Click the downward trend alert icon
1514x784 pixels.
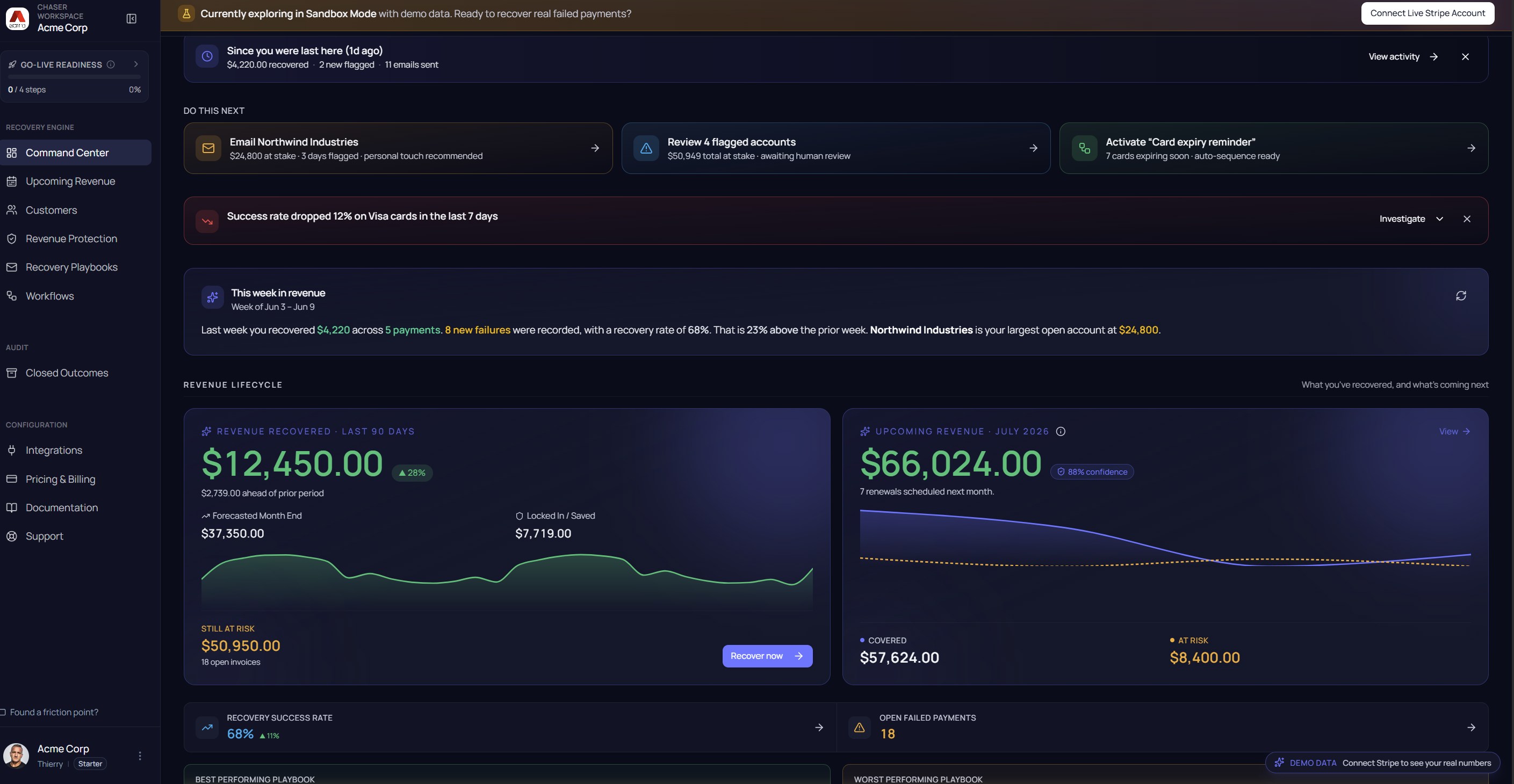click(x=207, y=221)
